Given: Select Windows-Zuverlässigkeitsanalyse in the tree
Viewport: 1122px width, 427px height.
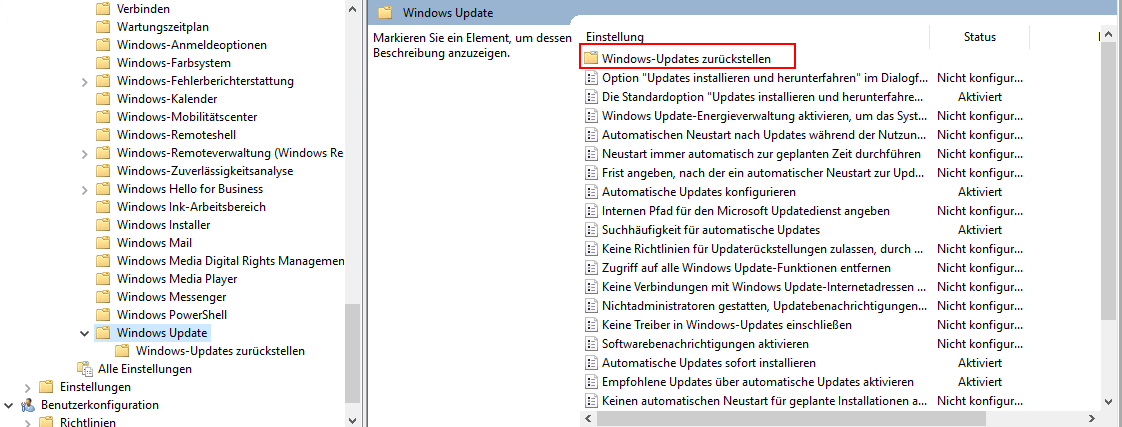Looking at the screenshot, I should (205, 171).
